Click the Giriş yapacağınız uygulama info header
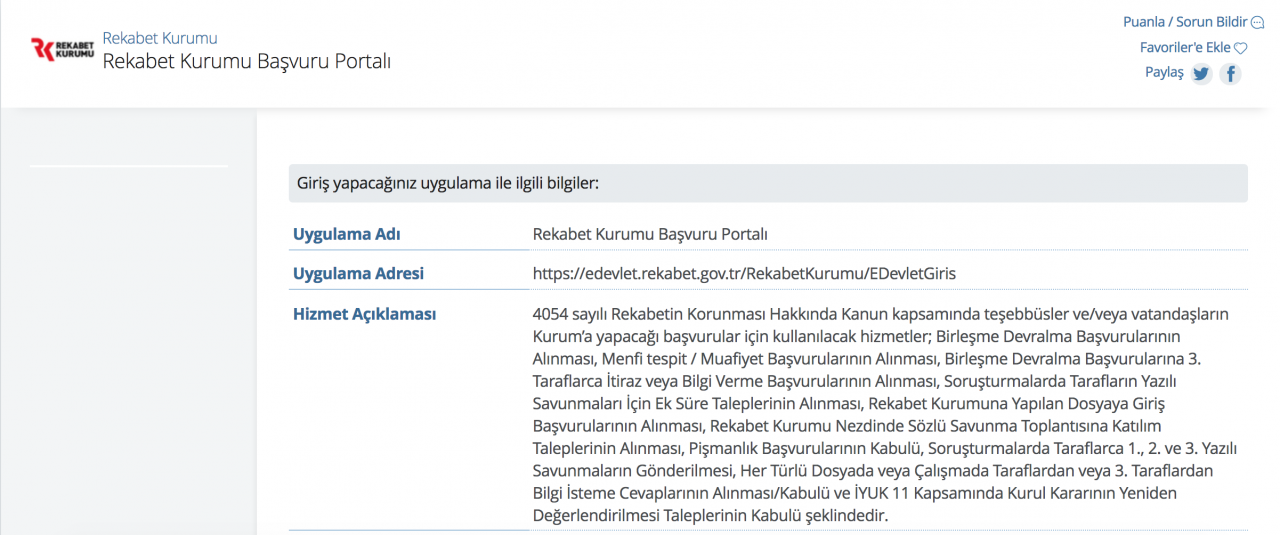1280x535 pixels. pyautogui.click(x=768, y=183)
